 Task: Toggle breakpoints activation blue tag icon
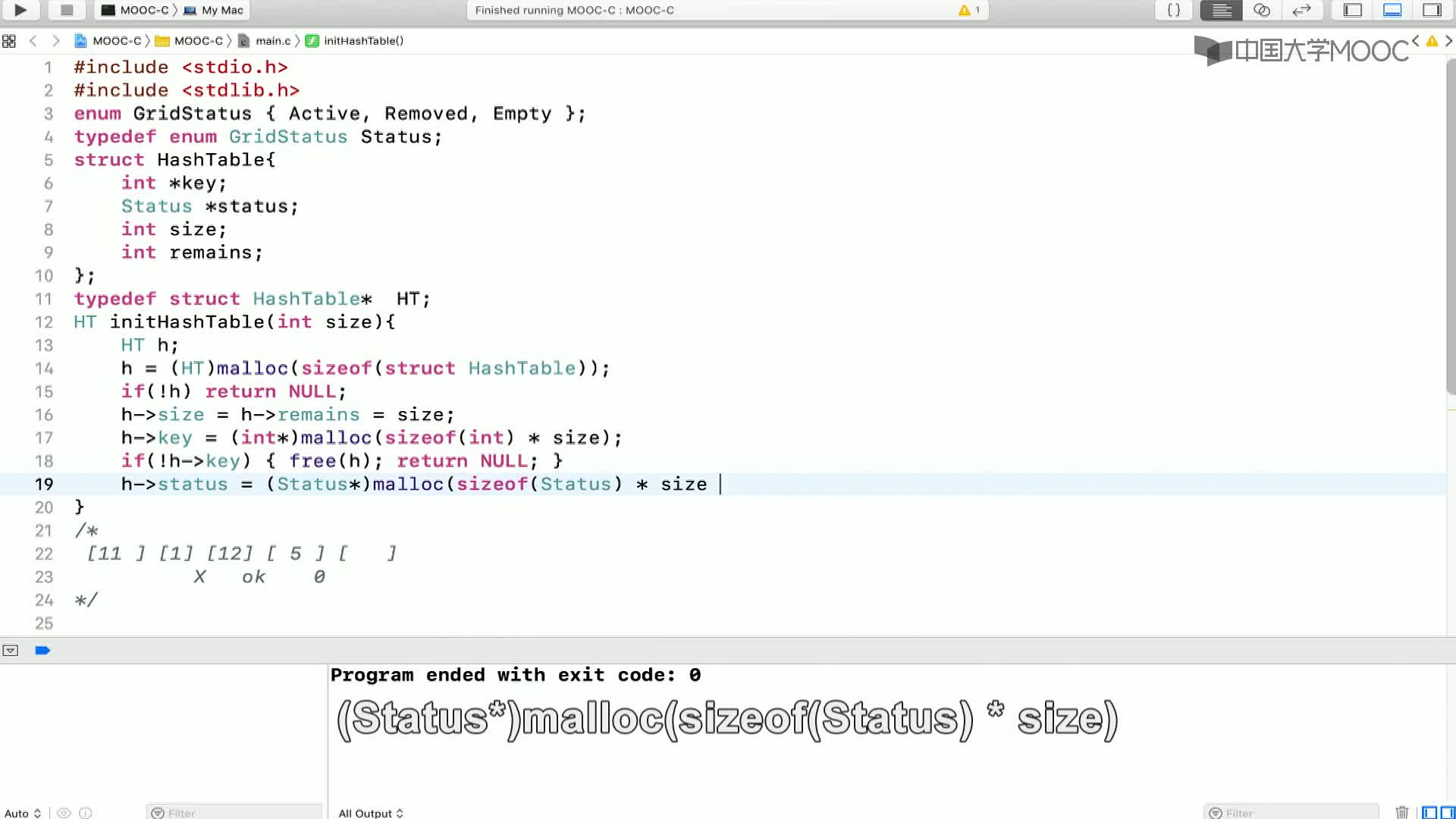pos(42,651)
